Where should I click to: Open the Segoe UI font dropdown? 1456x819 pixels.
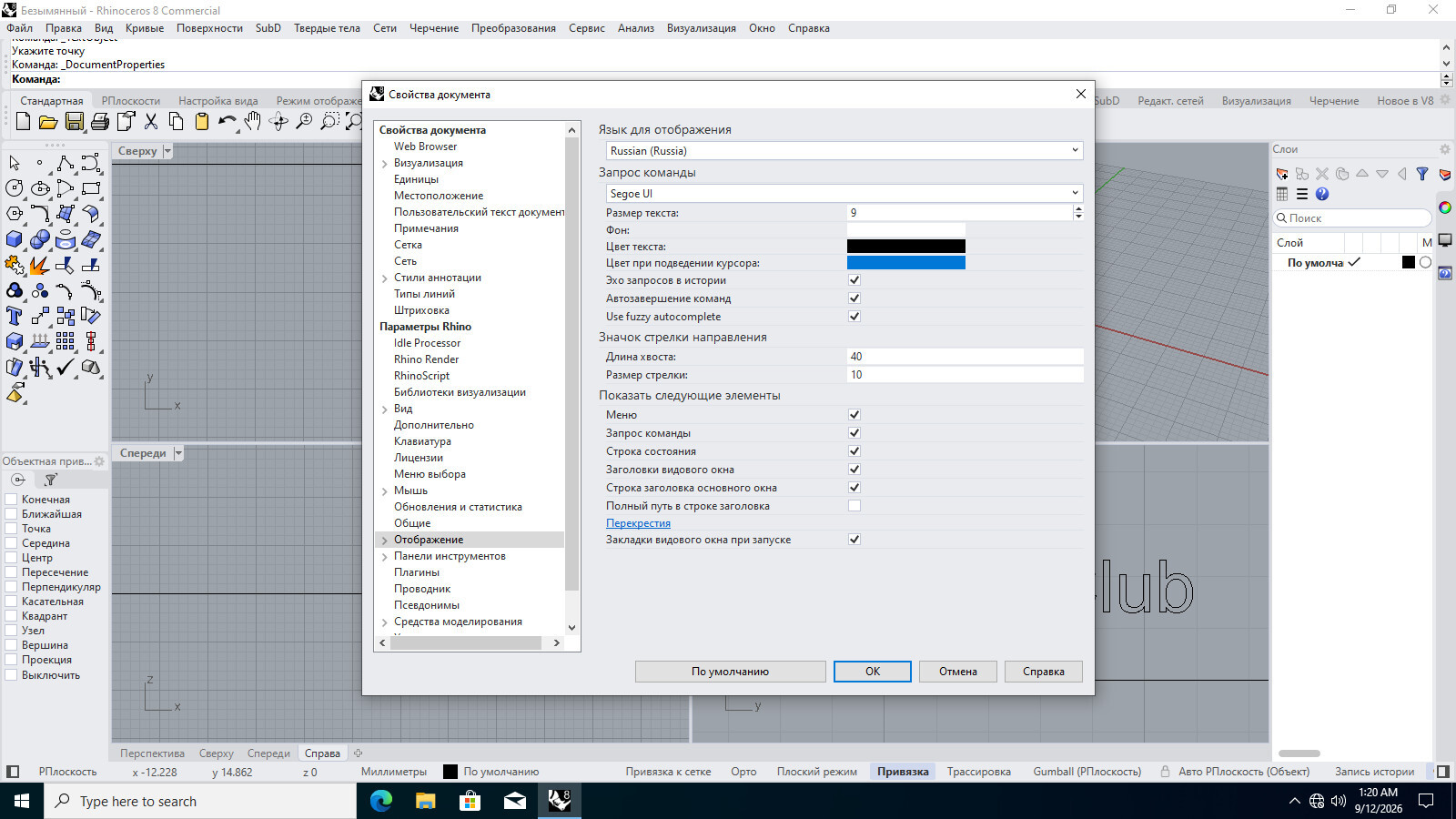(x=844, y=193)
